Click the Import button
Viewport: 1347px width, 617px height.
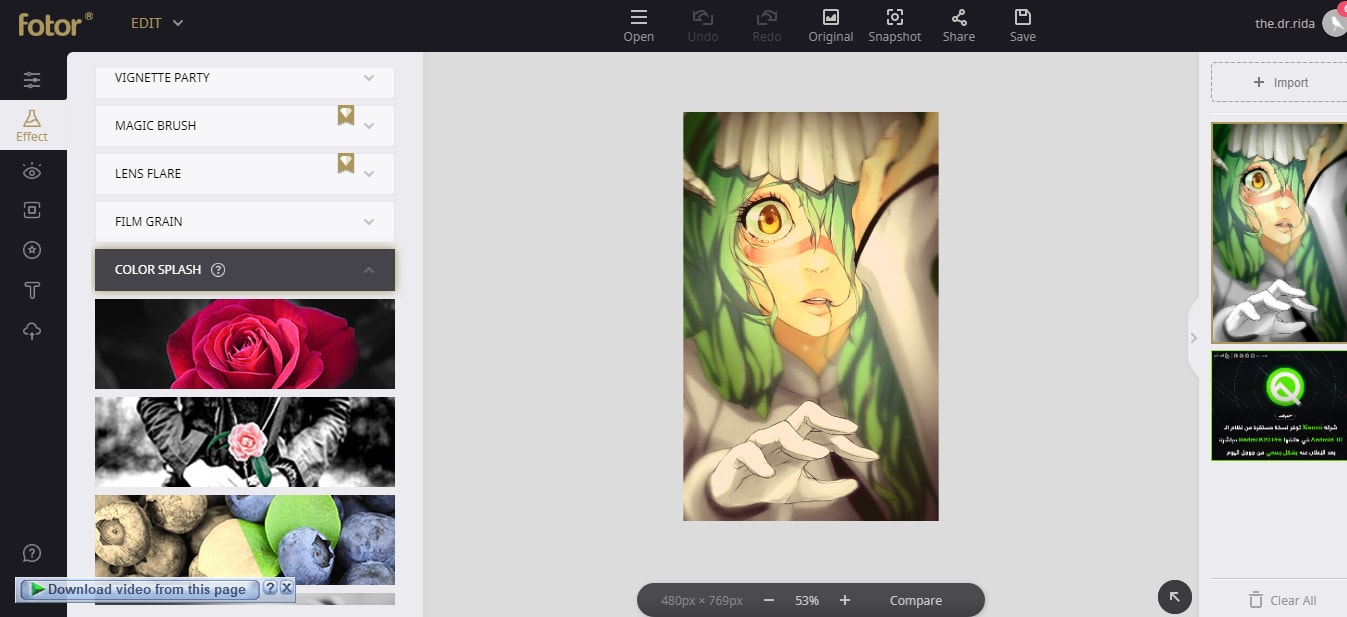coord(1281,83)
